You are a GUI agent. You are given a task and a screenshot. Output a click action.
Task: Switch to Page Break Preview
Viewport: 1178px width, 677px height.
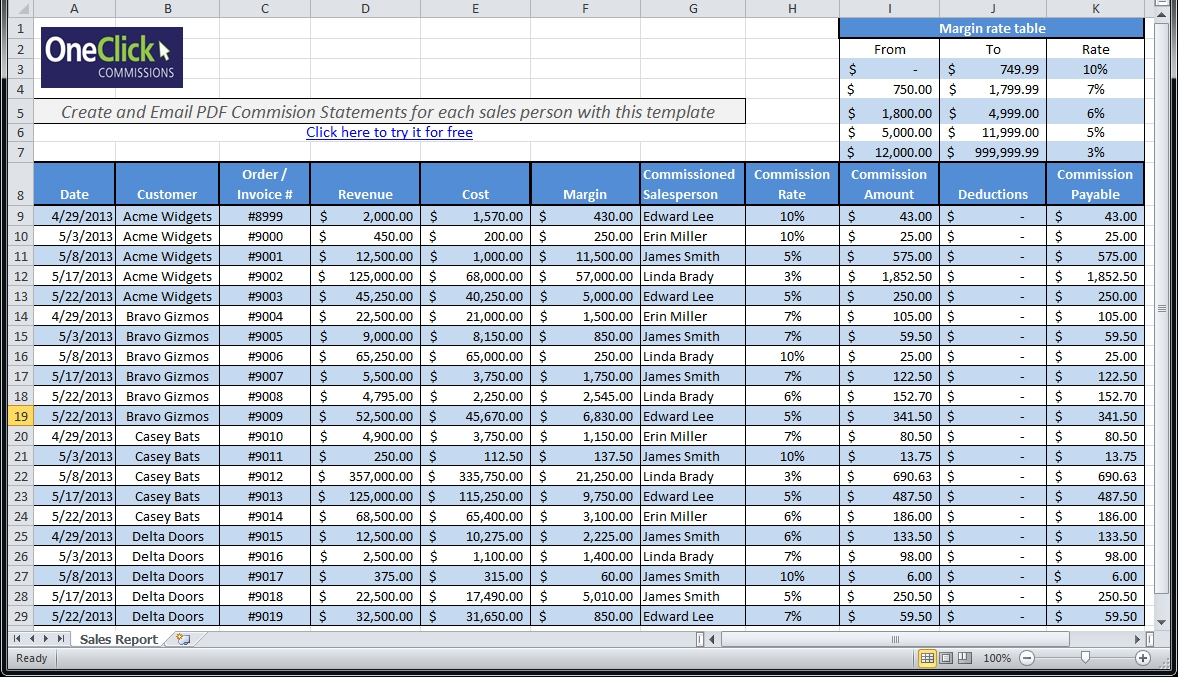coord(965,658)
